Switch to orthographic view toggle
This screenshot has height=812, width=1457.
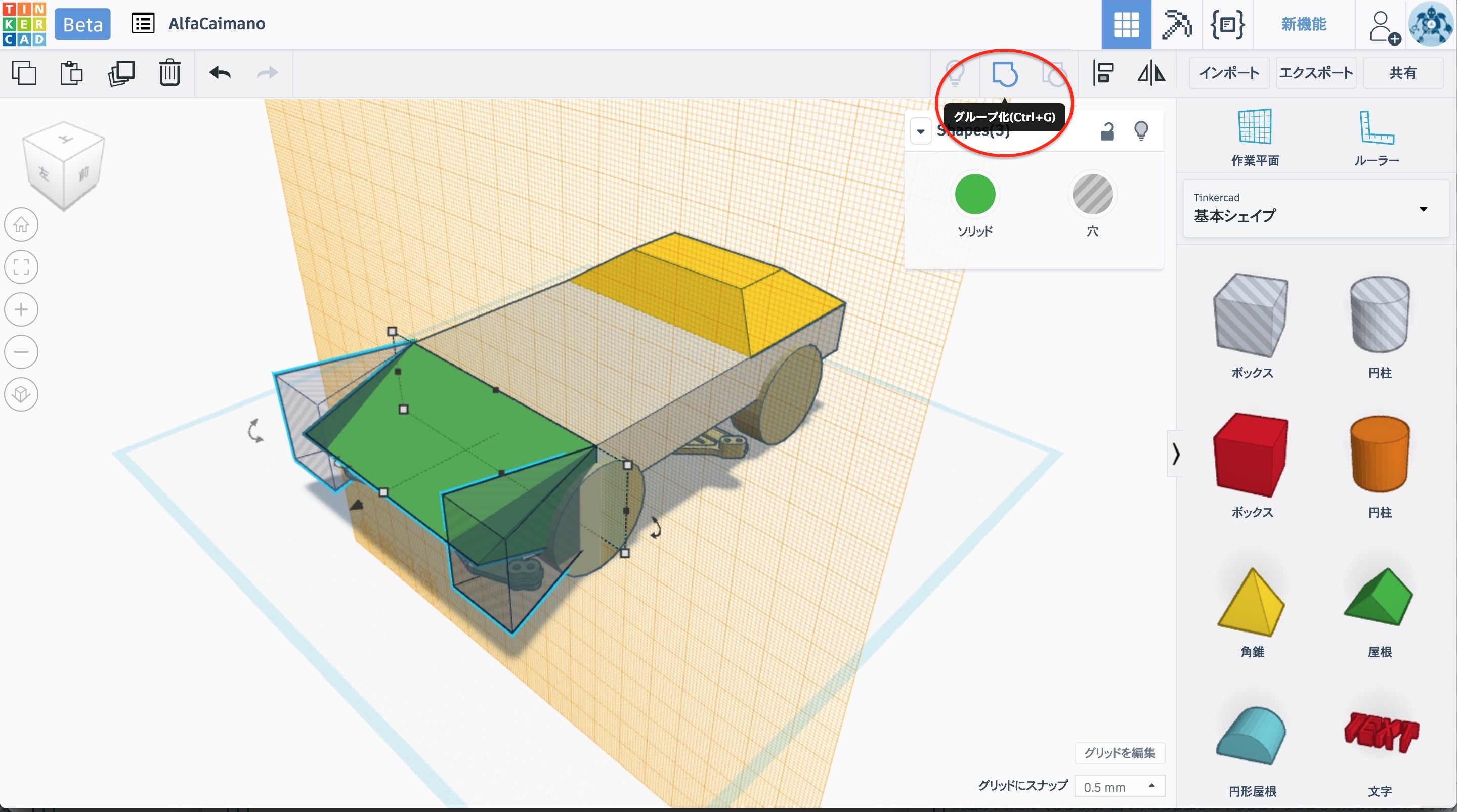[21, 394]
